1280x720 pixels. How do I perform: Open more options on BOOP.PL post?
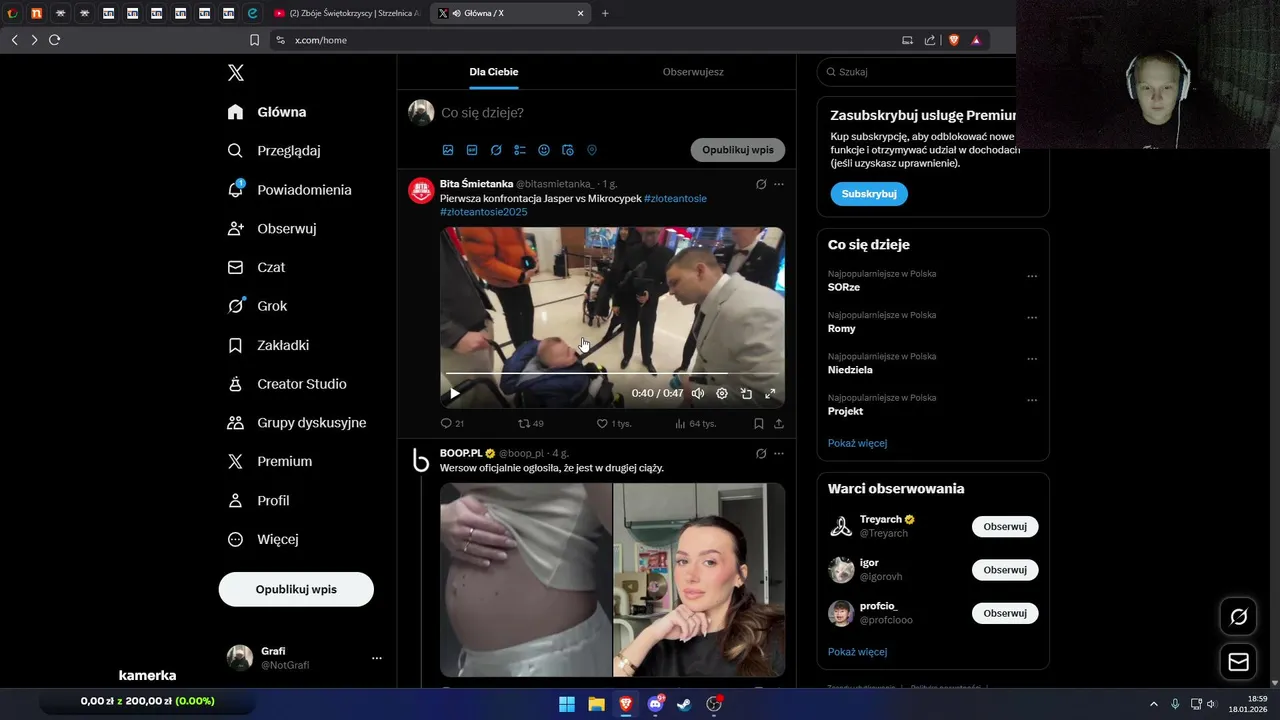pos(779,453)
